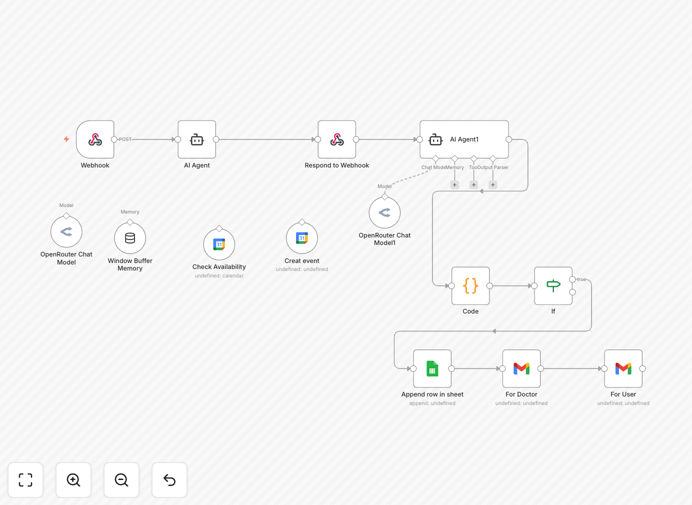The height and width of the screenshot is (505, 692).
Task: Click the 'Window Buffer Memory' label
Action: coord(130,264)
